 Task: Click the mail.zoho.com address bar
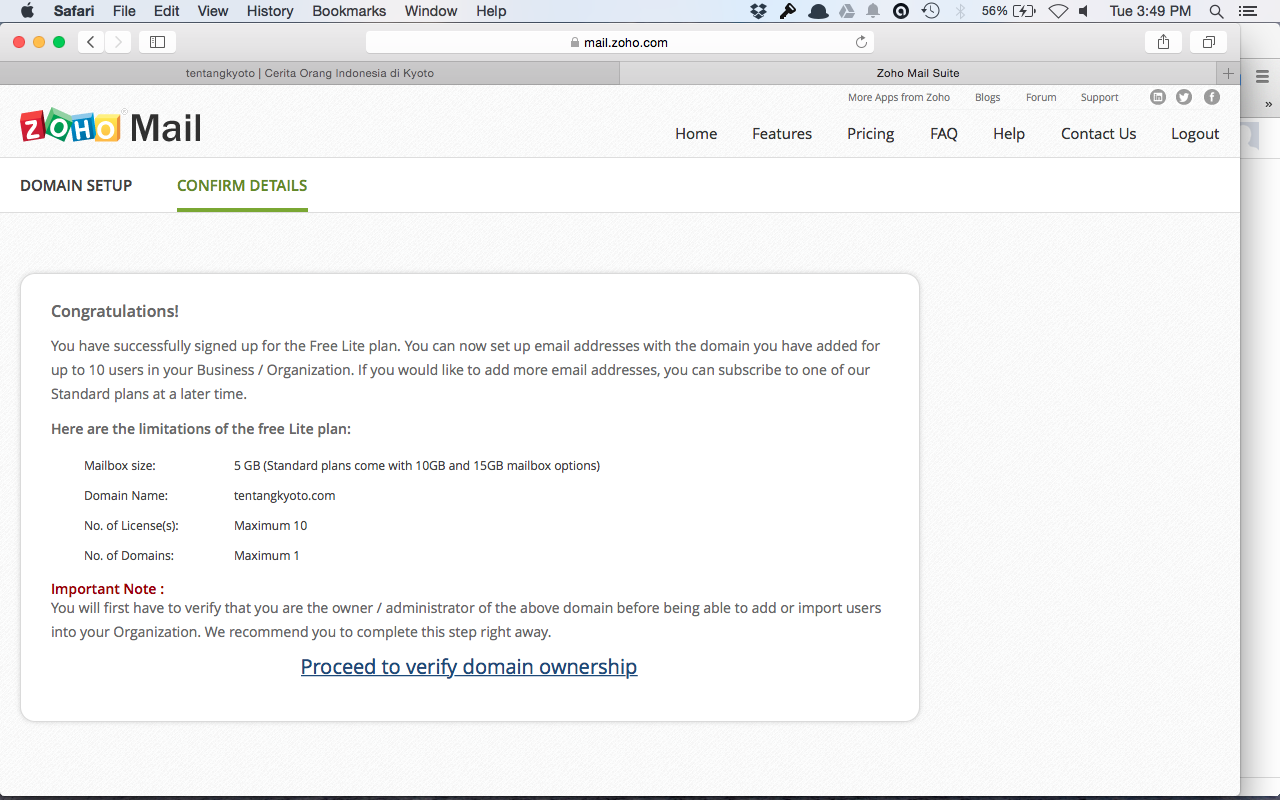click(618, 42)
